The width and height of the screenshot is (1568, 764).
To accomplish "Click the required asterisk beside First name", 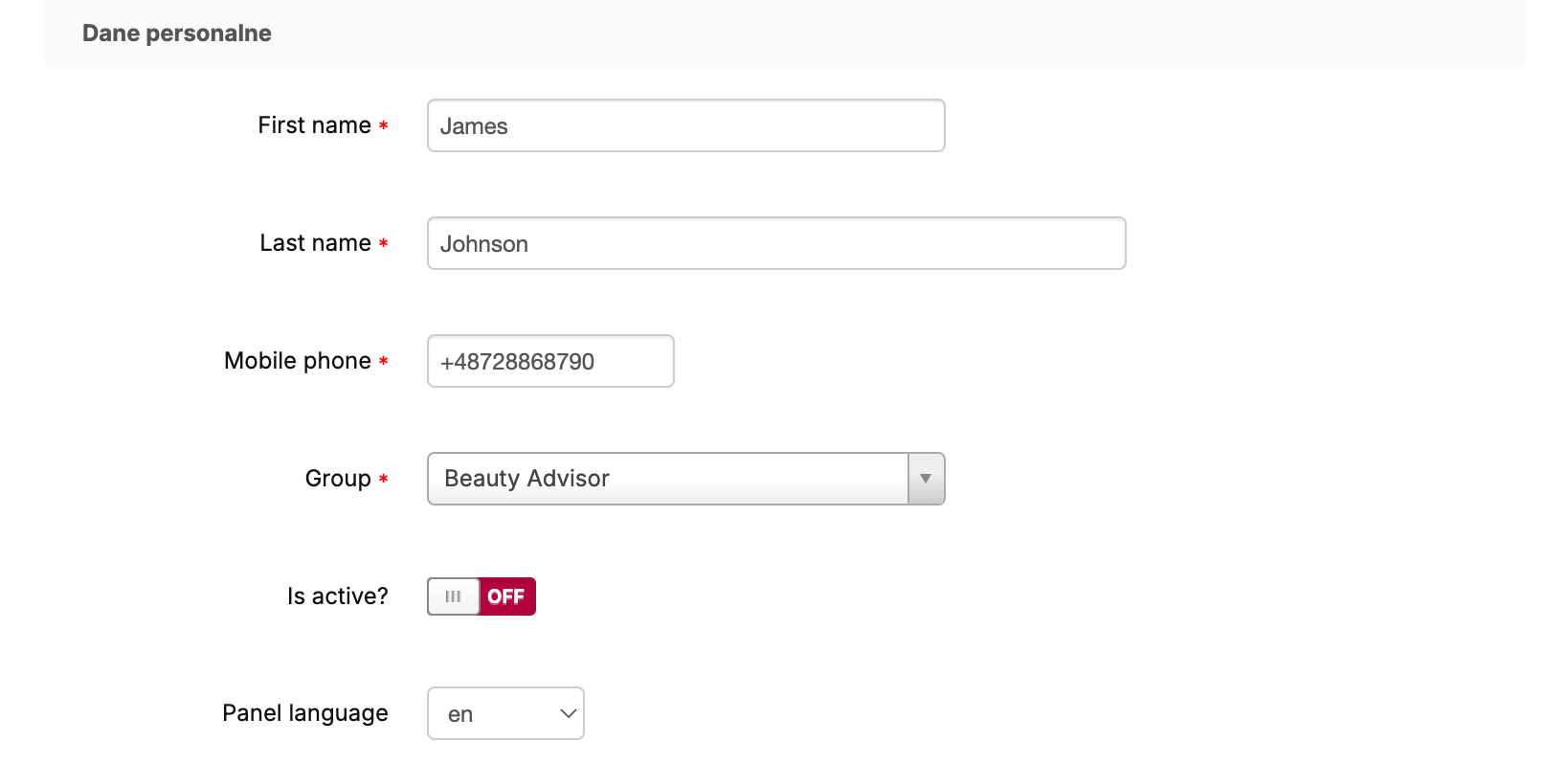I will click(x=383, y=126).
